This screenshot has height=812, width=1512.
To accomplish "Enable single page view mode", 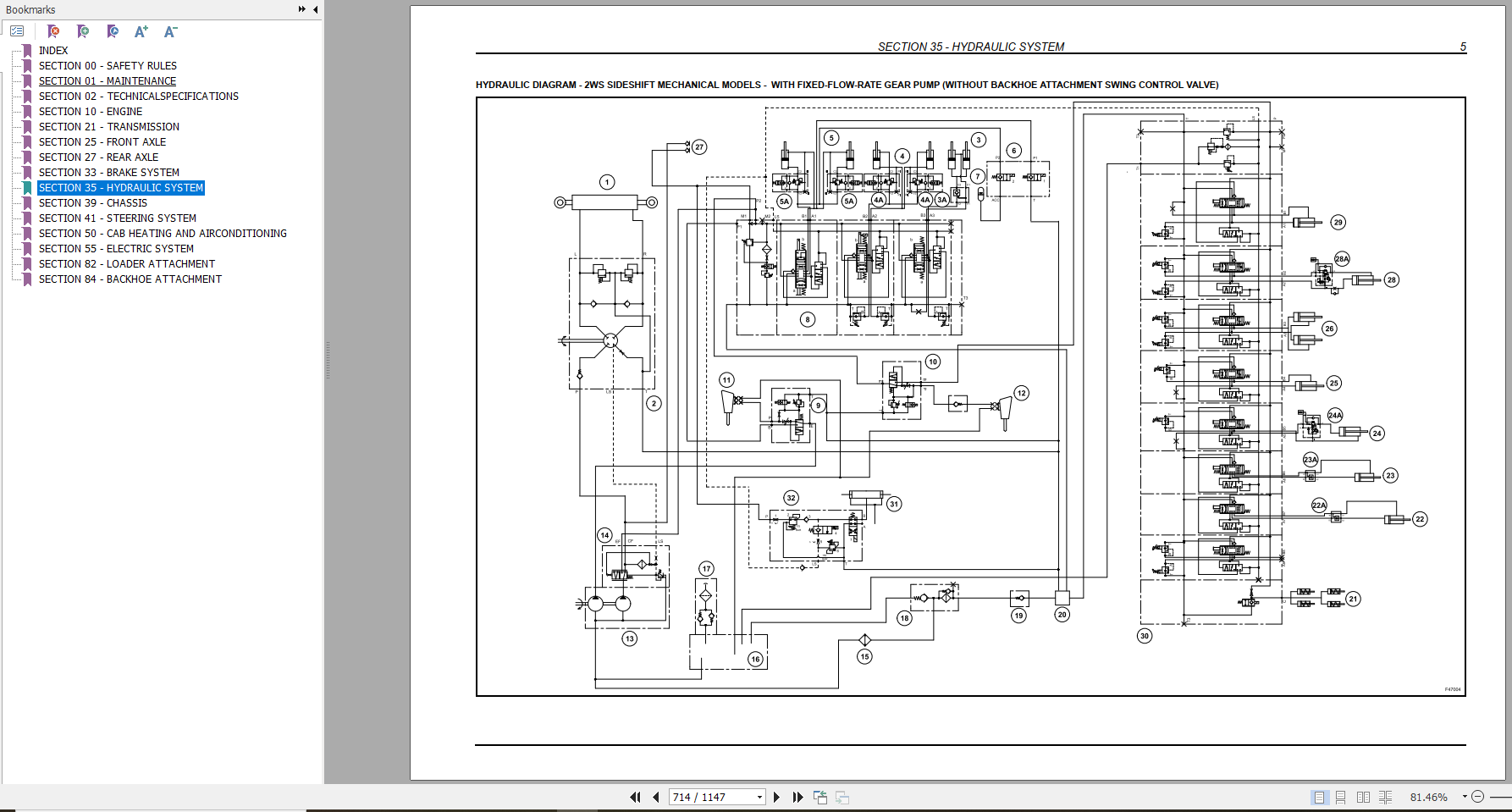I will [1319, 797].
